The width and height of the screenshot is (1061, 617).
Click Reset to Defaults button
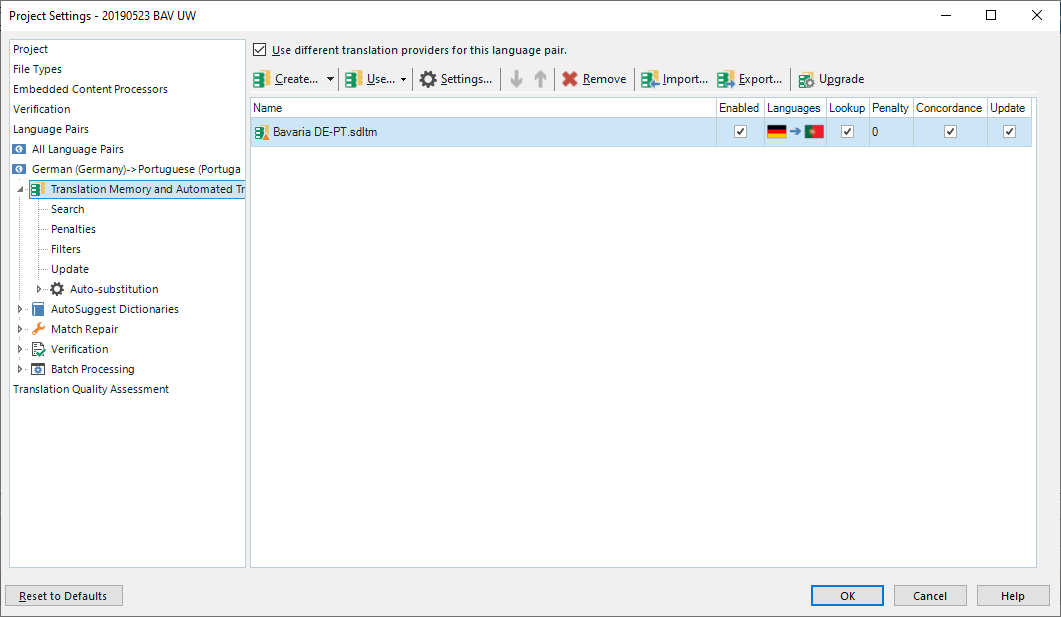pyautogui.click(x=64, y=596)
